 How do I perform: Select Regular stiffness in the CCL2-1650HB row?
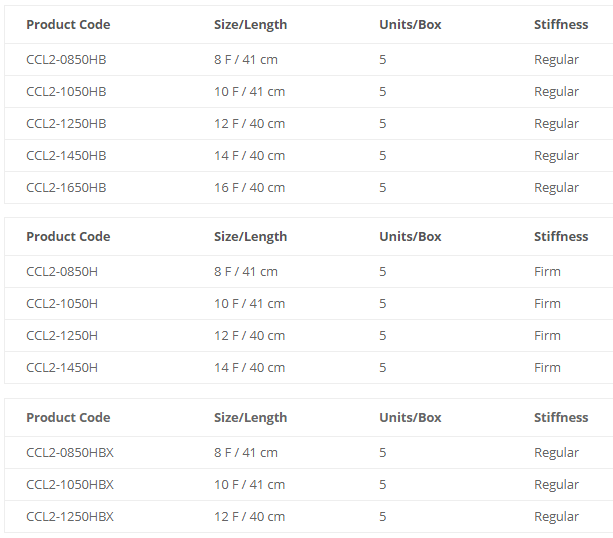(x=556, y=188)
